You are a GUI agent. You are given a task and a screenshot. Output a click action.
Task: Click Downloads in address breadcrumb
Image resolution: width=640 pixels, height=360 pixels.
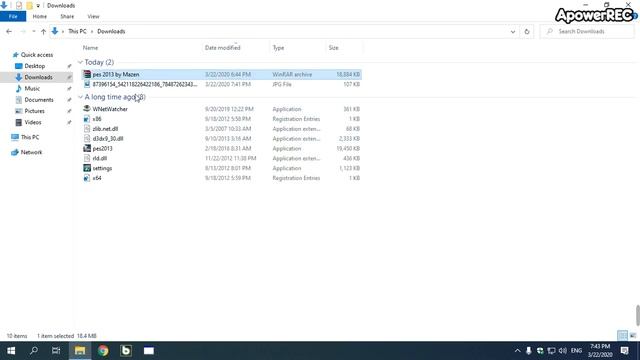[111, 31]
